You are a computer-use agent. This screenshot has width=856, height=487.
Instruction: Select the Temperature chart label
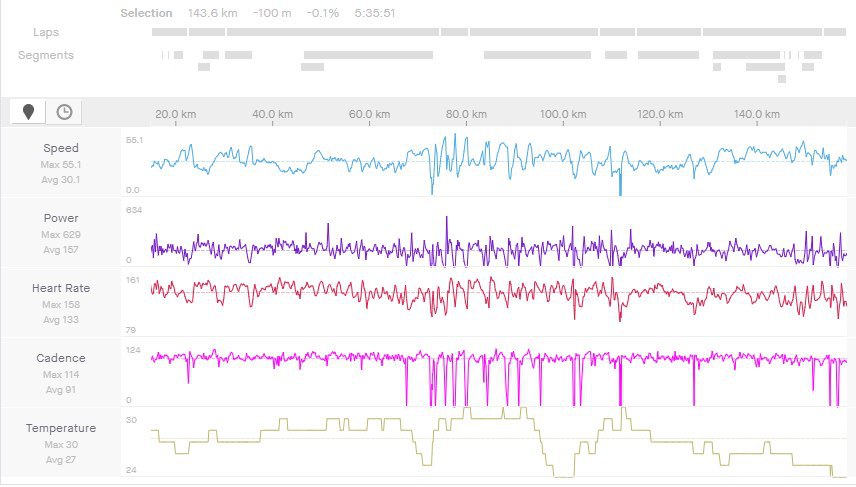pos(61,428)
